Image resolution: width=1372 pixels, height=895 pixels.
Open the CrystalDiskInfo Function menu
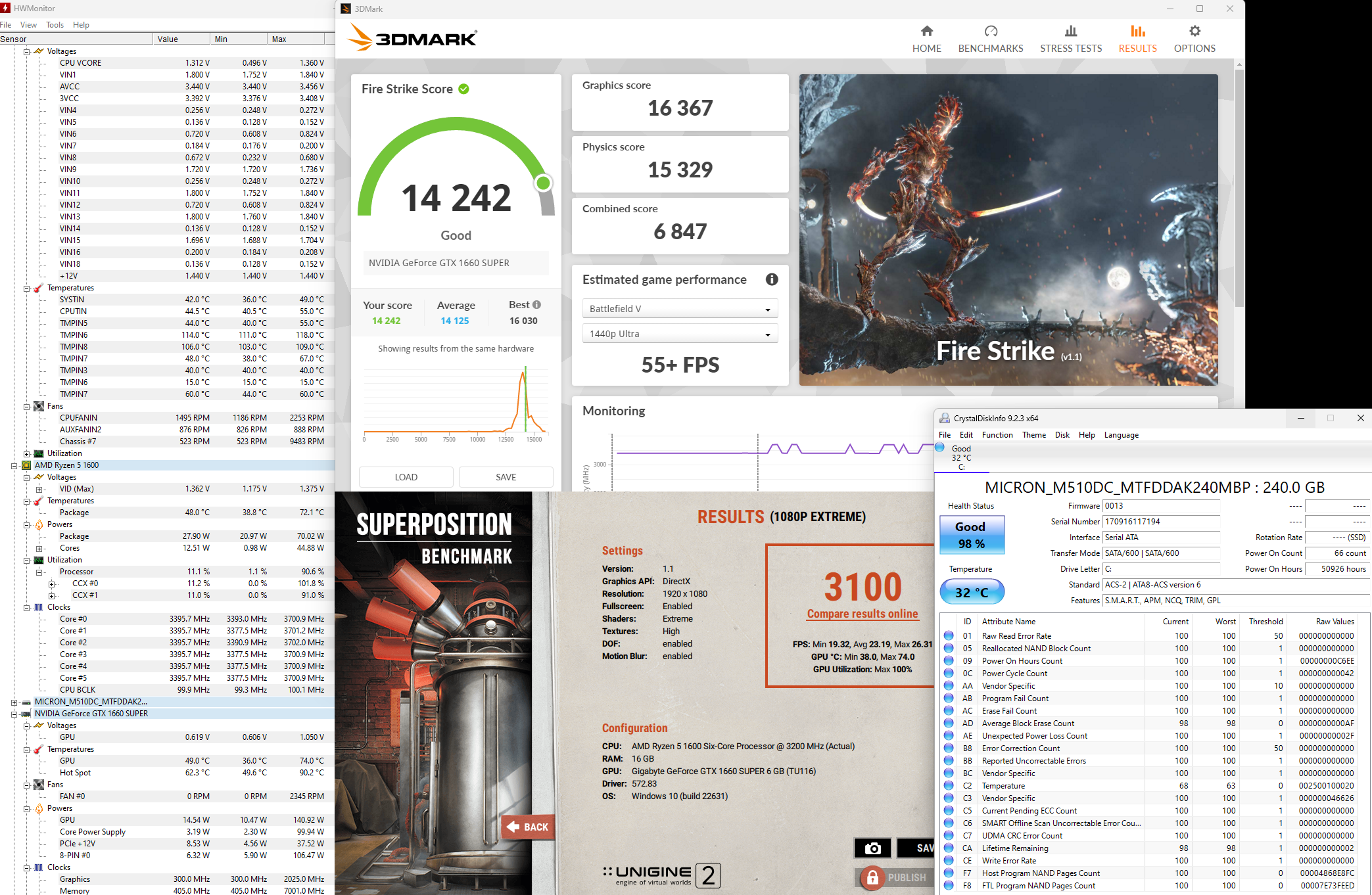click(x=997, y=435)
